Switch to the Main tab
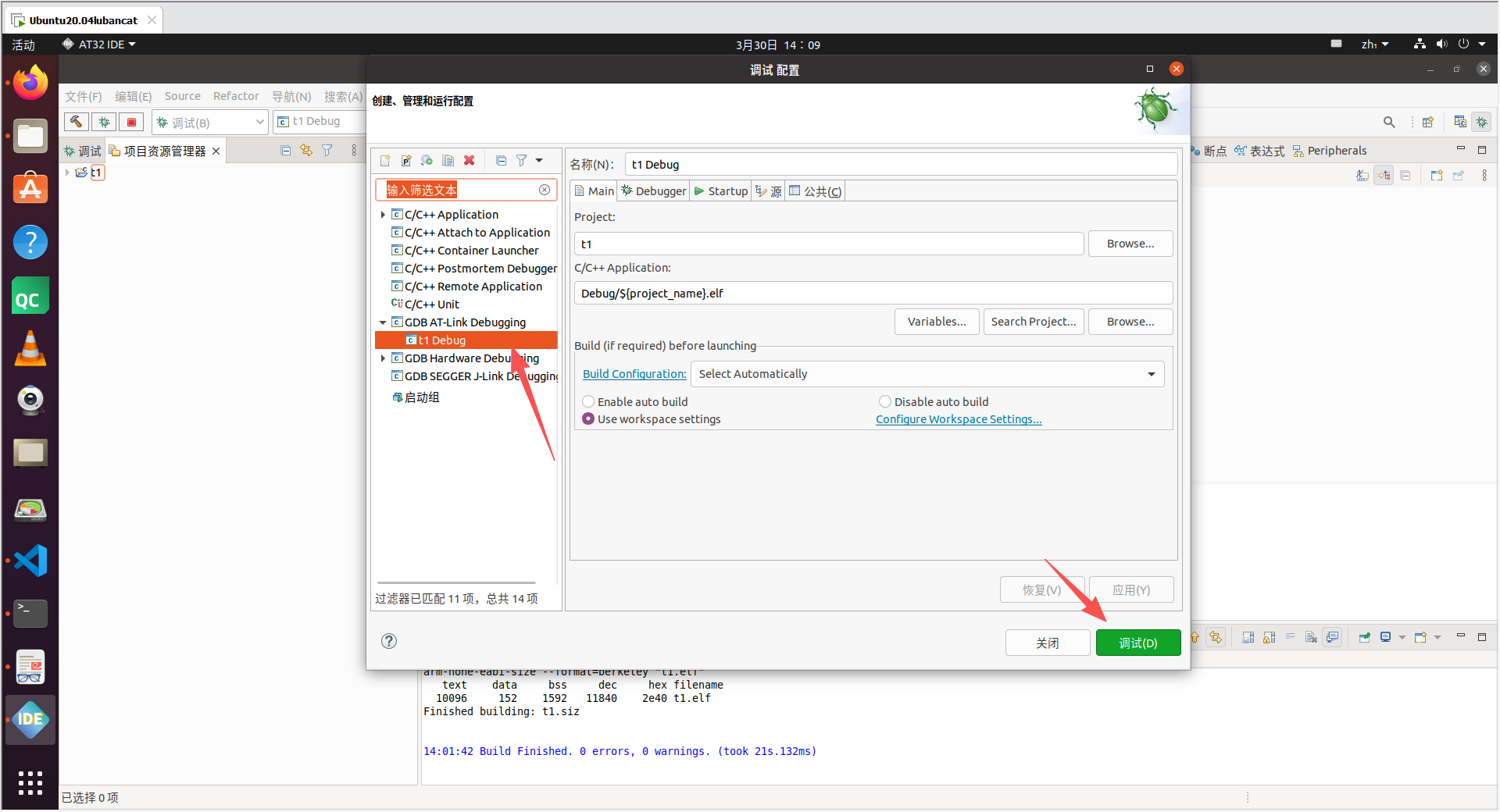This screenshot has width=1500, height=812. tap(595, 191)
